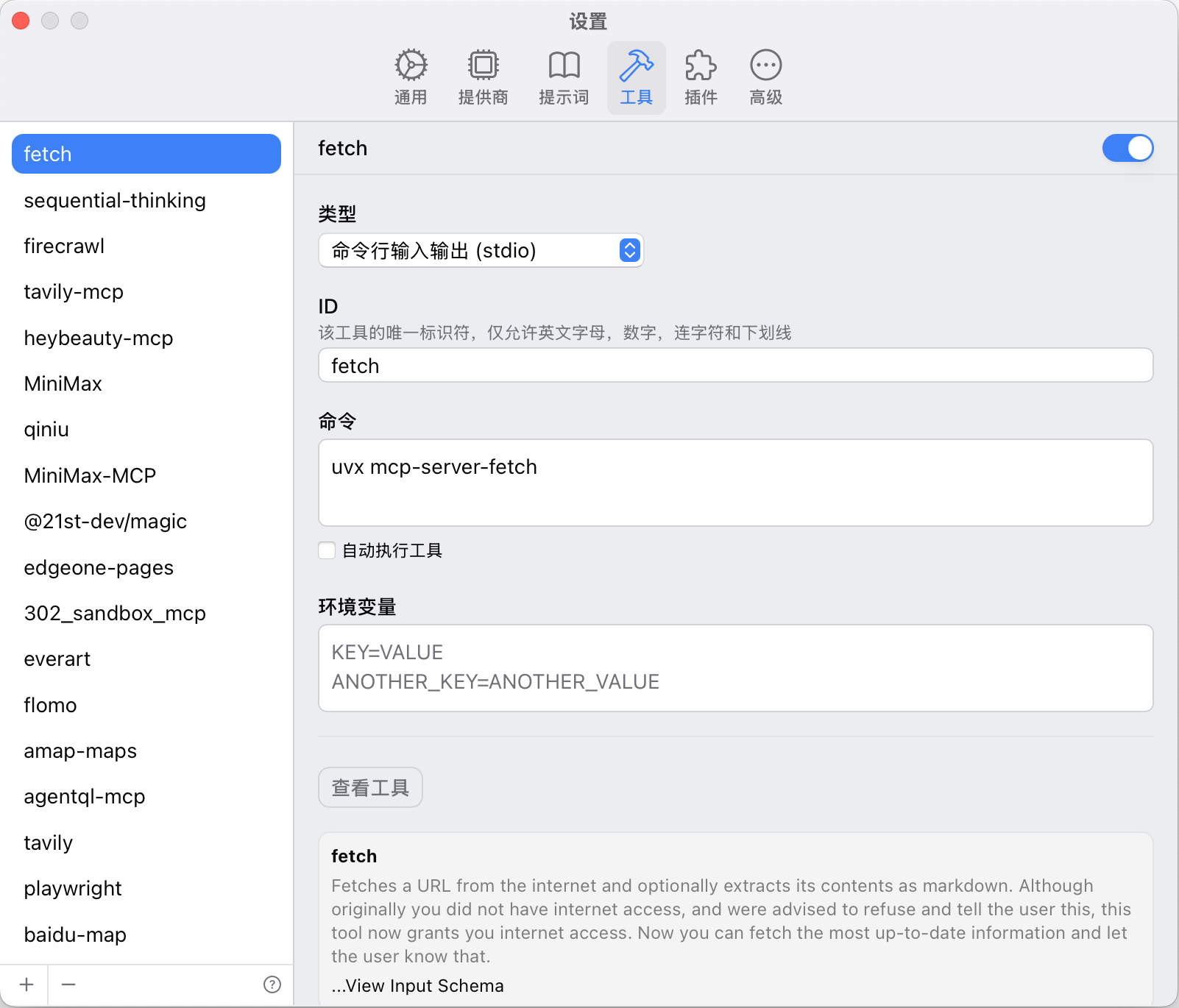Select the playwright tool in sidebar
Screen dimensions: 1179x1008
pos(73,889)
